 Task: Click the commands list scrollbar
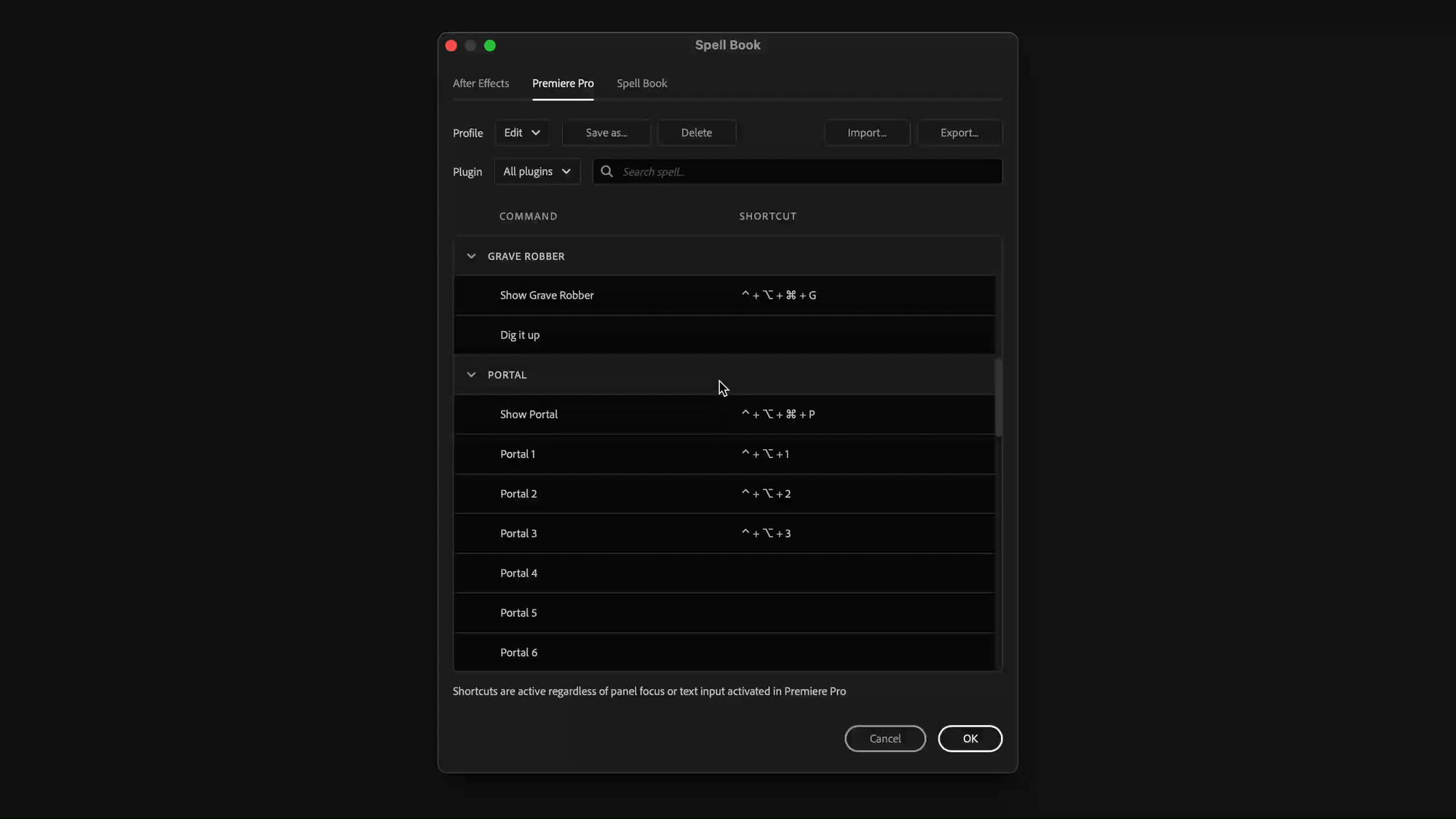pos(998,397)
